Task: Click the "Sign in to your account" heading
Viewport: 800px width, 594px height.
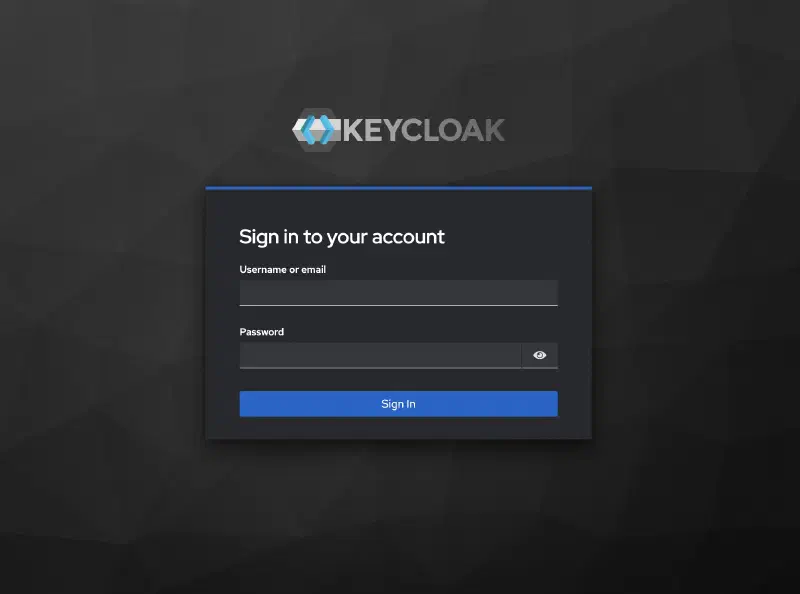Action: [342, 237]
